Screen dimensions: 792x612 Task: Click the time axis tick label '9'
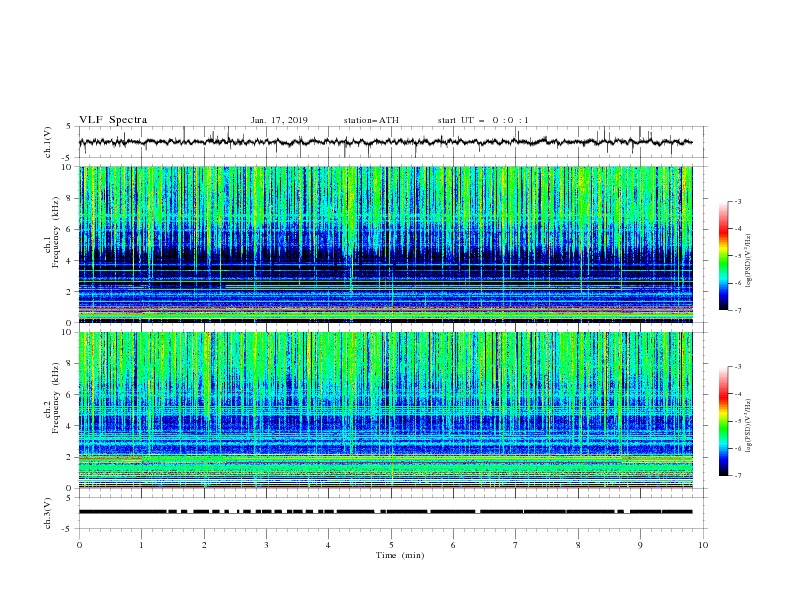pyautogui.click(x=640, y=545)
